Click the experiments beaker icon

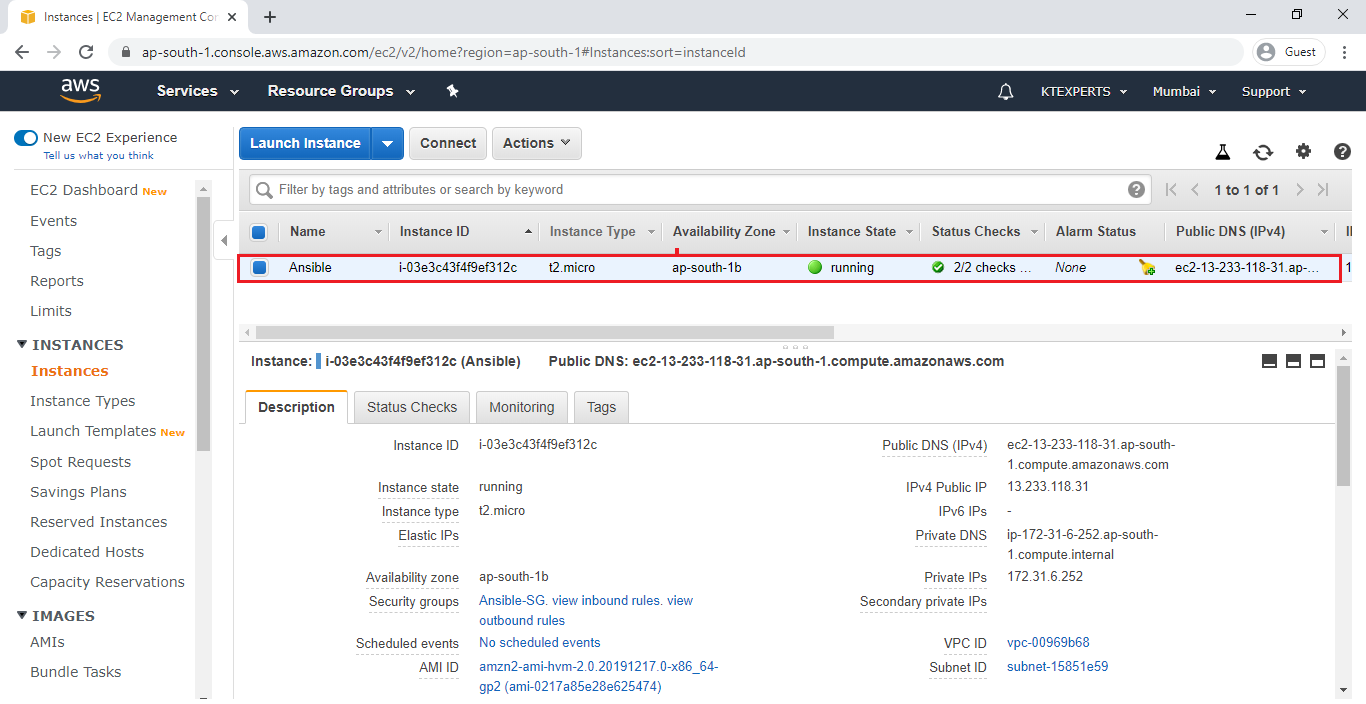tap(1222, 151)
